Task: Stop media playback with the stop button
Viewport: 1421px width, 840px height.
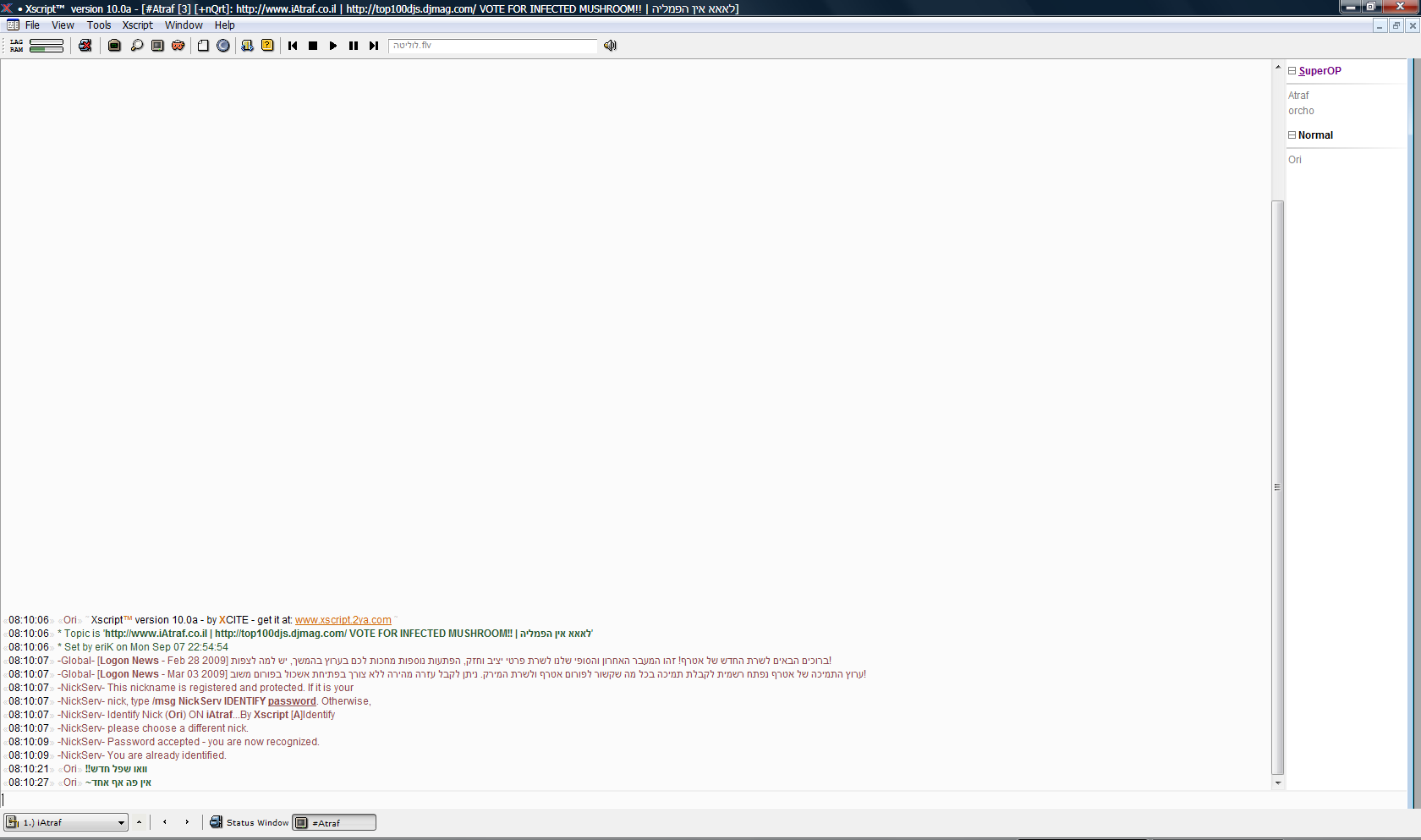Action: click(x=313, y=46)
